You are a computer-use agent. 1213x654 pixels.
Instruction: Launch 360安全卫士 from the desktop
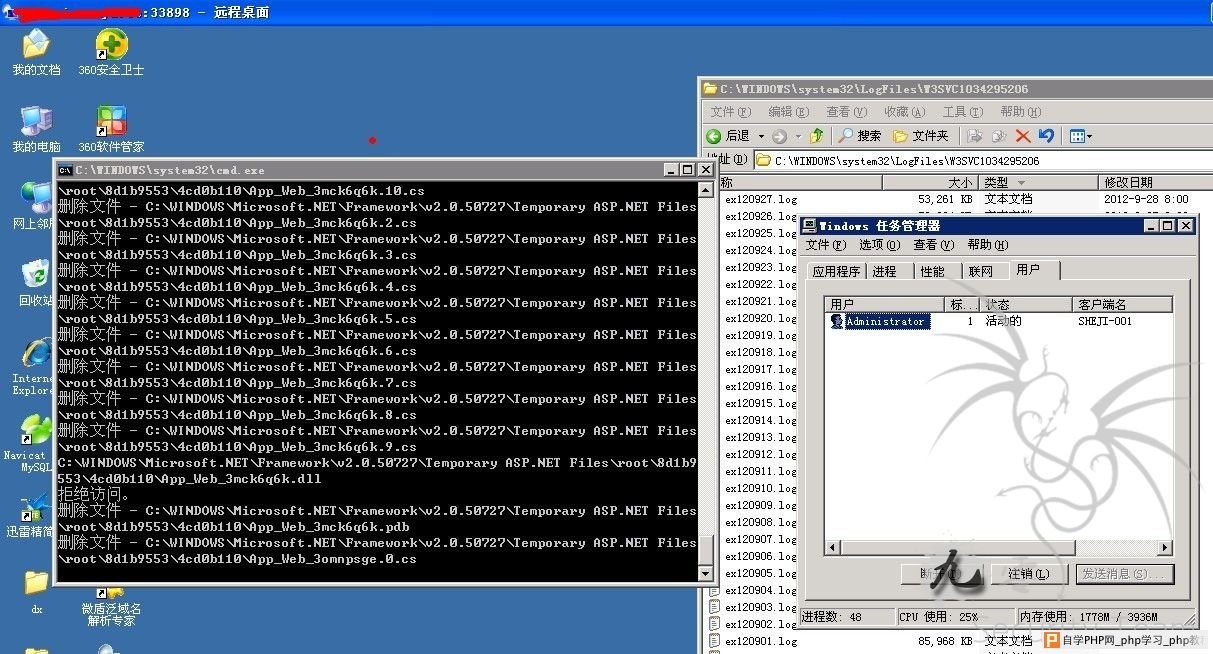click(x=111, y=52)
